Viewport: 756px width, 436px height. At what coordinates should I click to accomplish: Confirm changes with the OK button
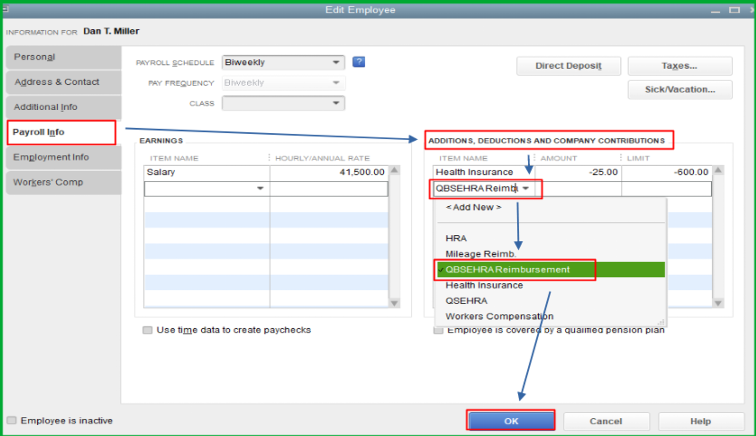pyautogui.click(x=511, y=421)
